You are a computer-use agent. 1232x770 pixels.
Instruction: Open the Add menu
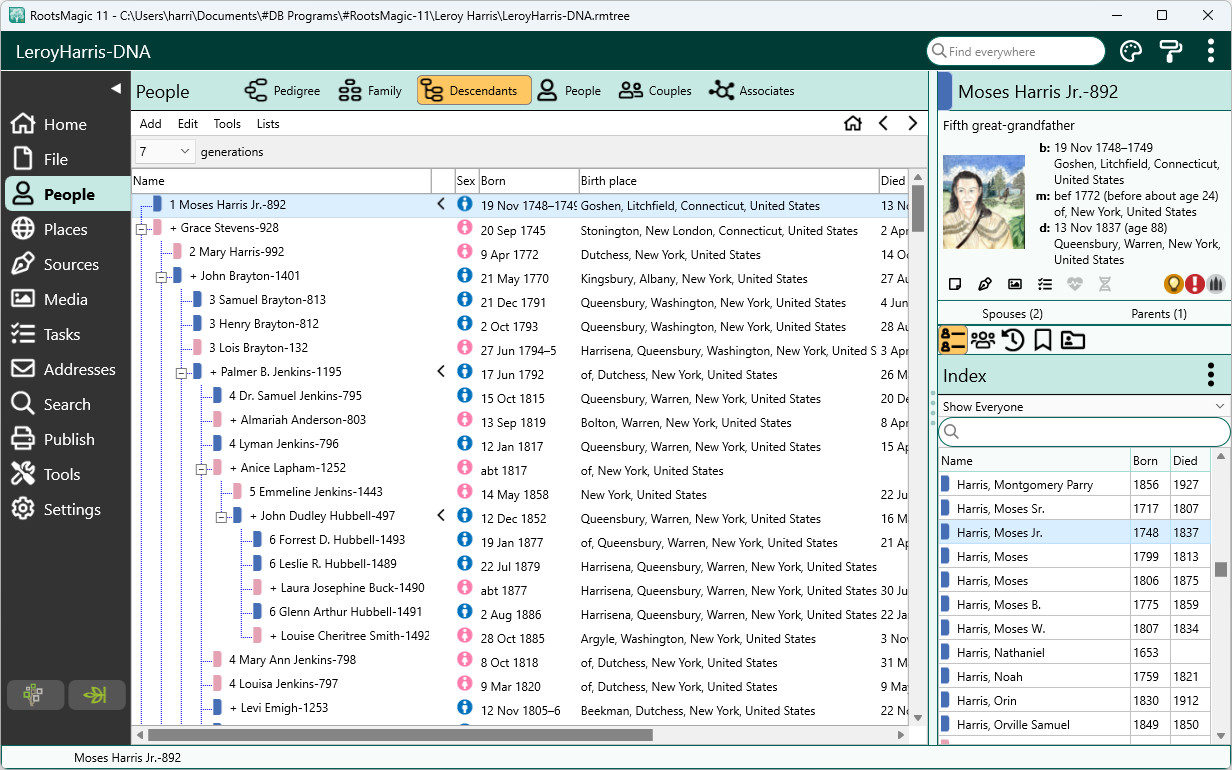tap(151, 124)
